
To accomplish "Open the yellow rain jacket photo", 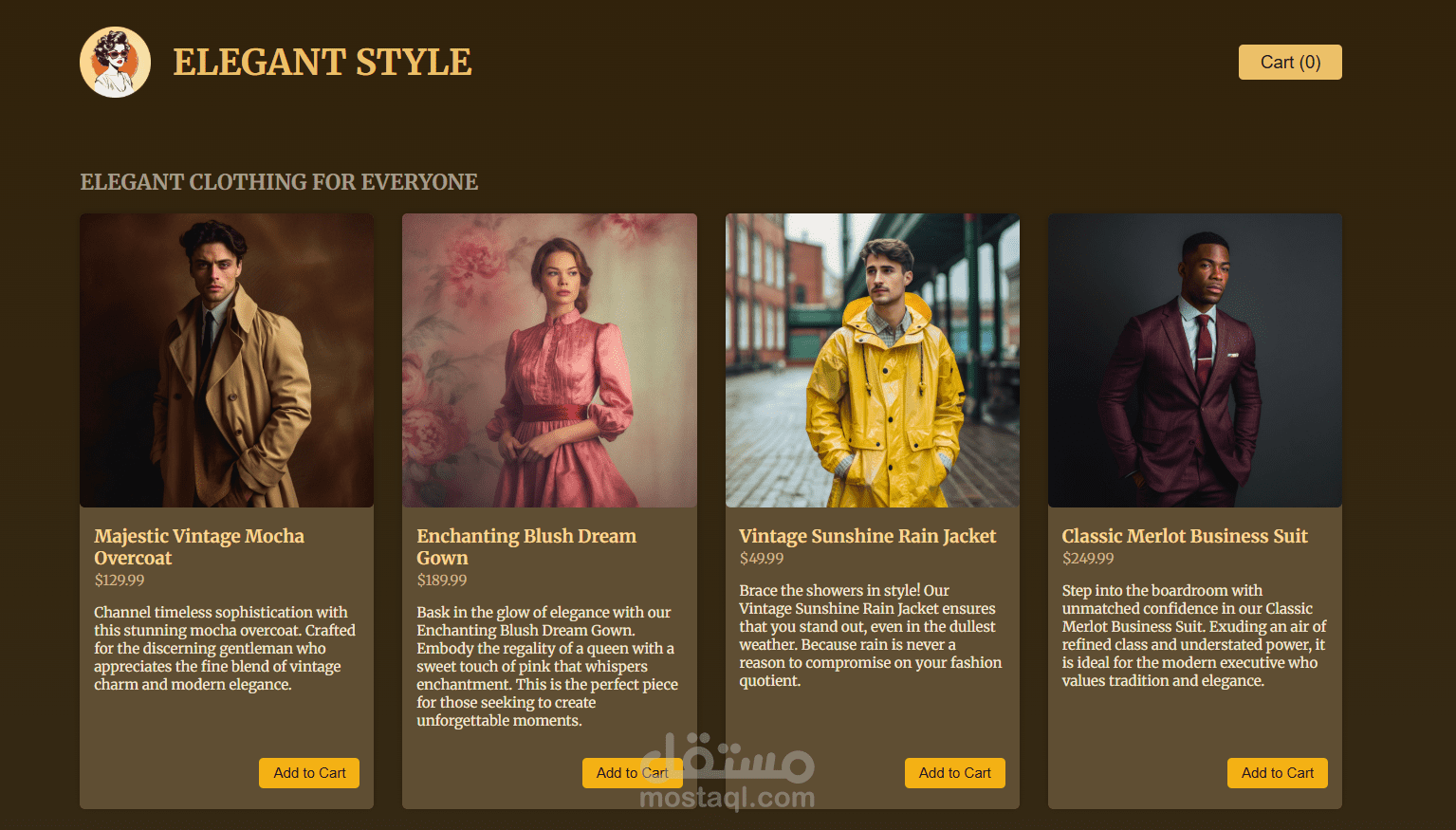I will coord(872,359).
